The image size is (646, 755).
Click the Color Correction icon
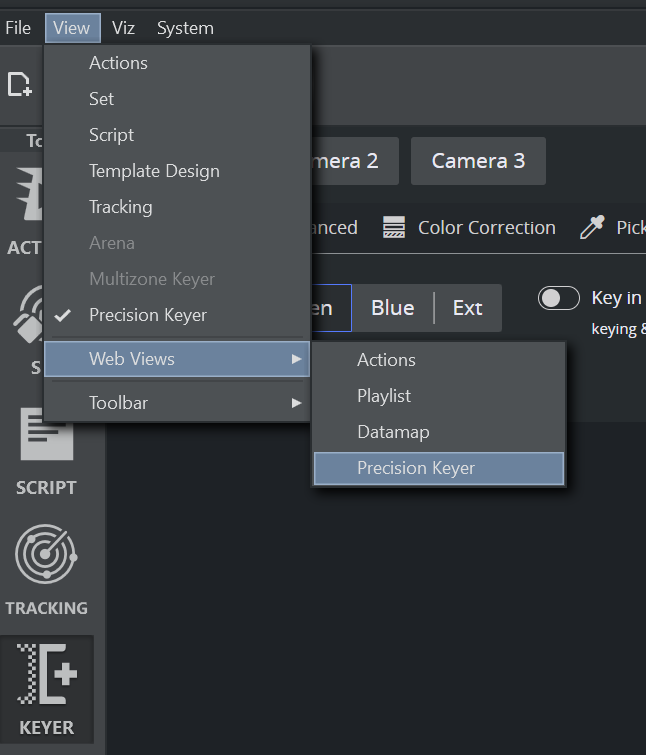(x=394, y=228)
